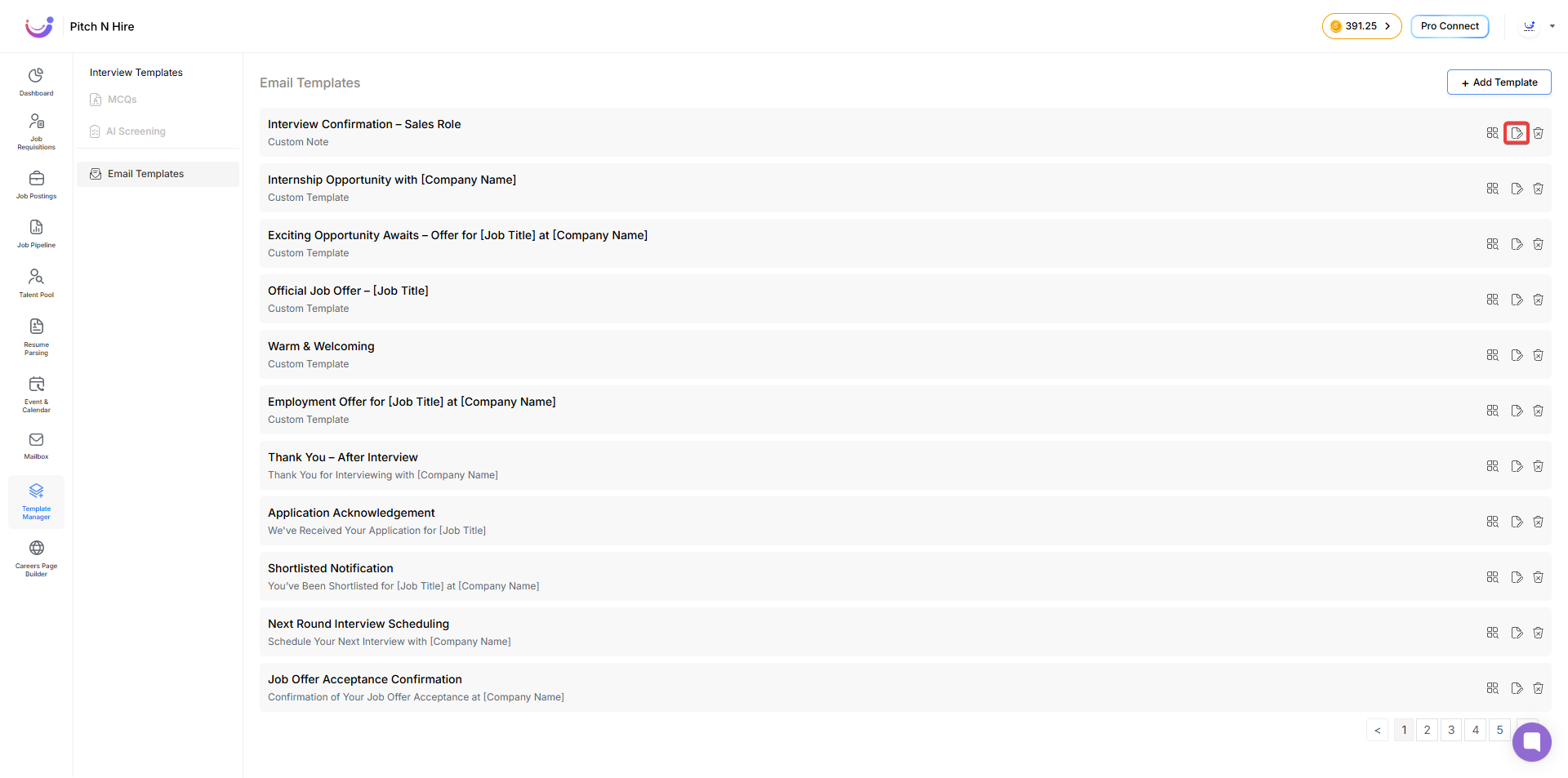Expand the profile dropdown arrow at top right
1568x778 pixels.
point(1552,26)
